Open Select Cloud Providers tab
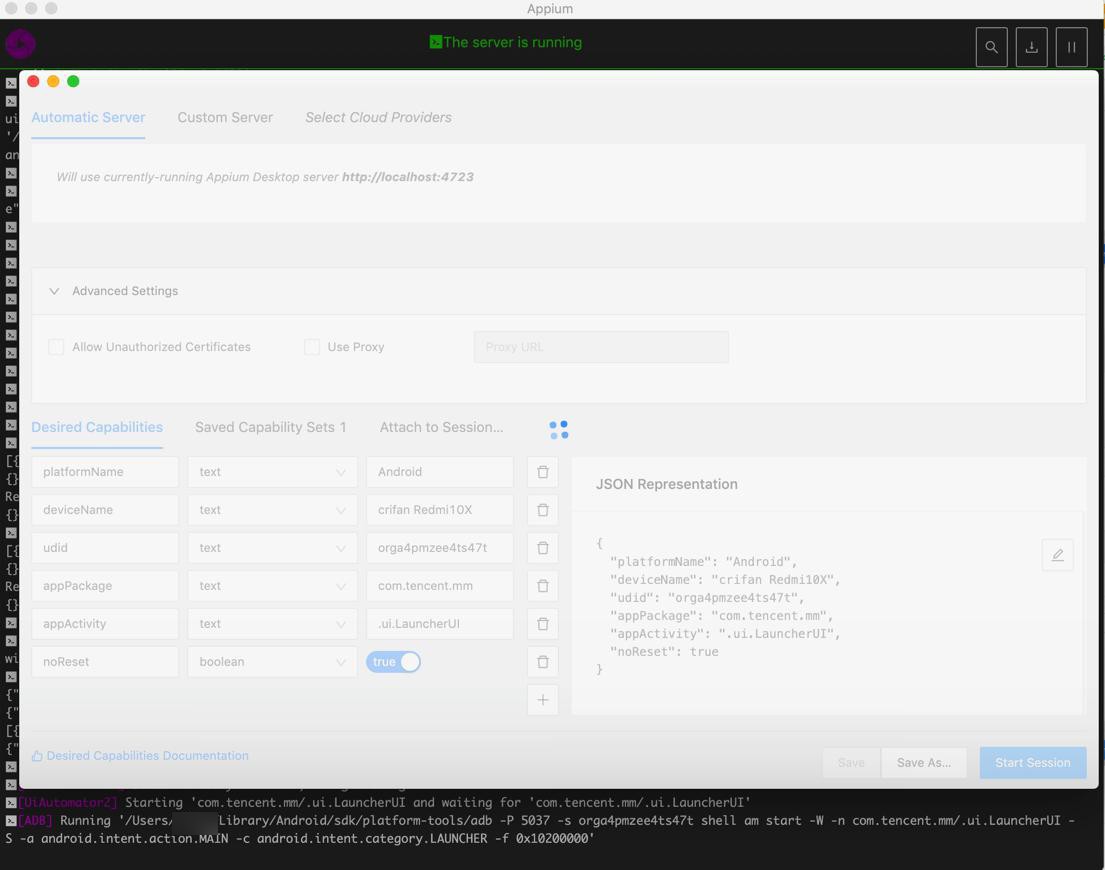1105x870 pixels. click(x=378, y=118)
